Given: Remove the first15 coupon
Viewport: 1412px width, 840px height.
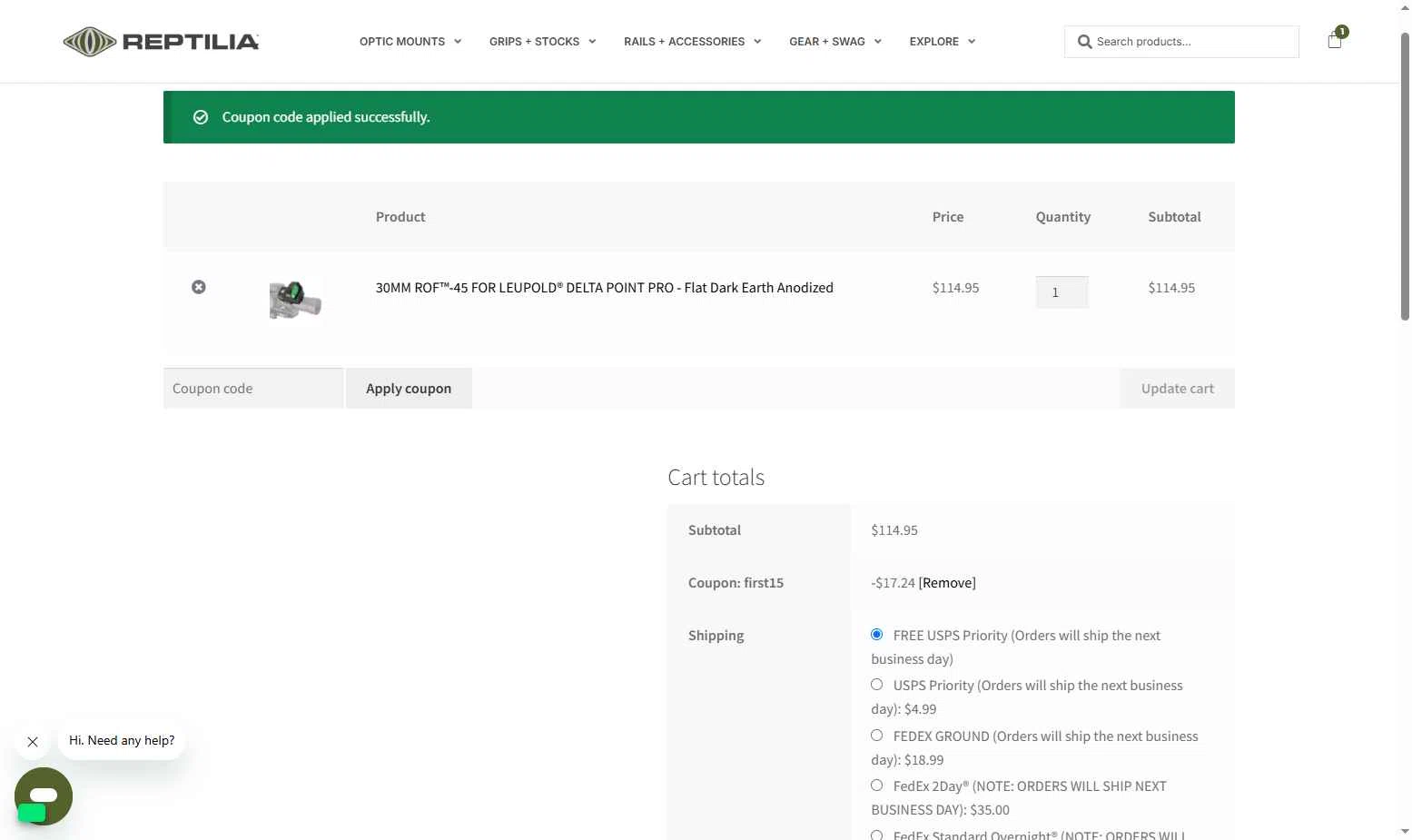Looking at the screenshot, I should (947, 583).
